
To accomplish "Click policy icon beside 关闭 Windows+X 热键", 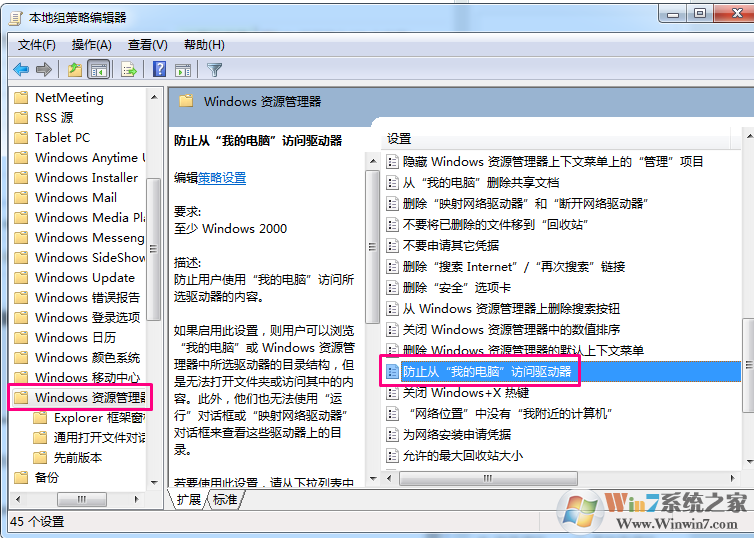I will point(392,393).
